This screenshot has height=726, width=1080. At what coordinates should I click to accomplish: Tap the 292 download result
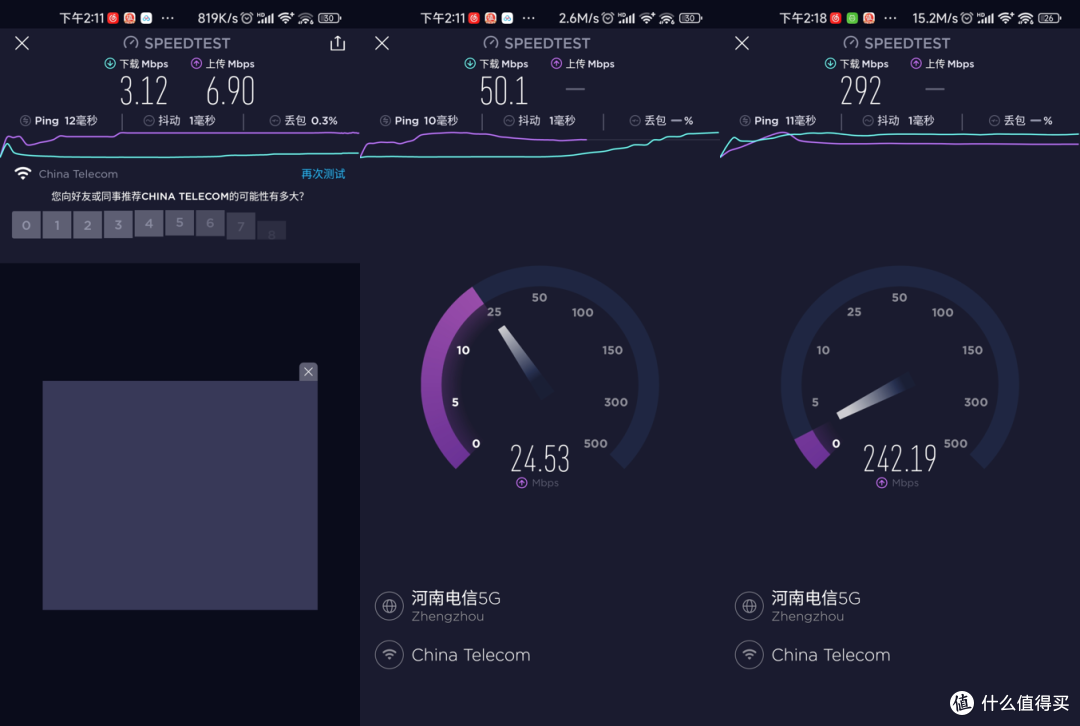point(861,91)
